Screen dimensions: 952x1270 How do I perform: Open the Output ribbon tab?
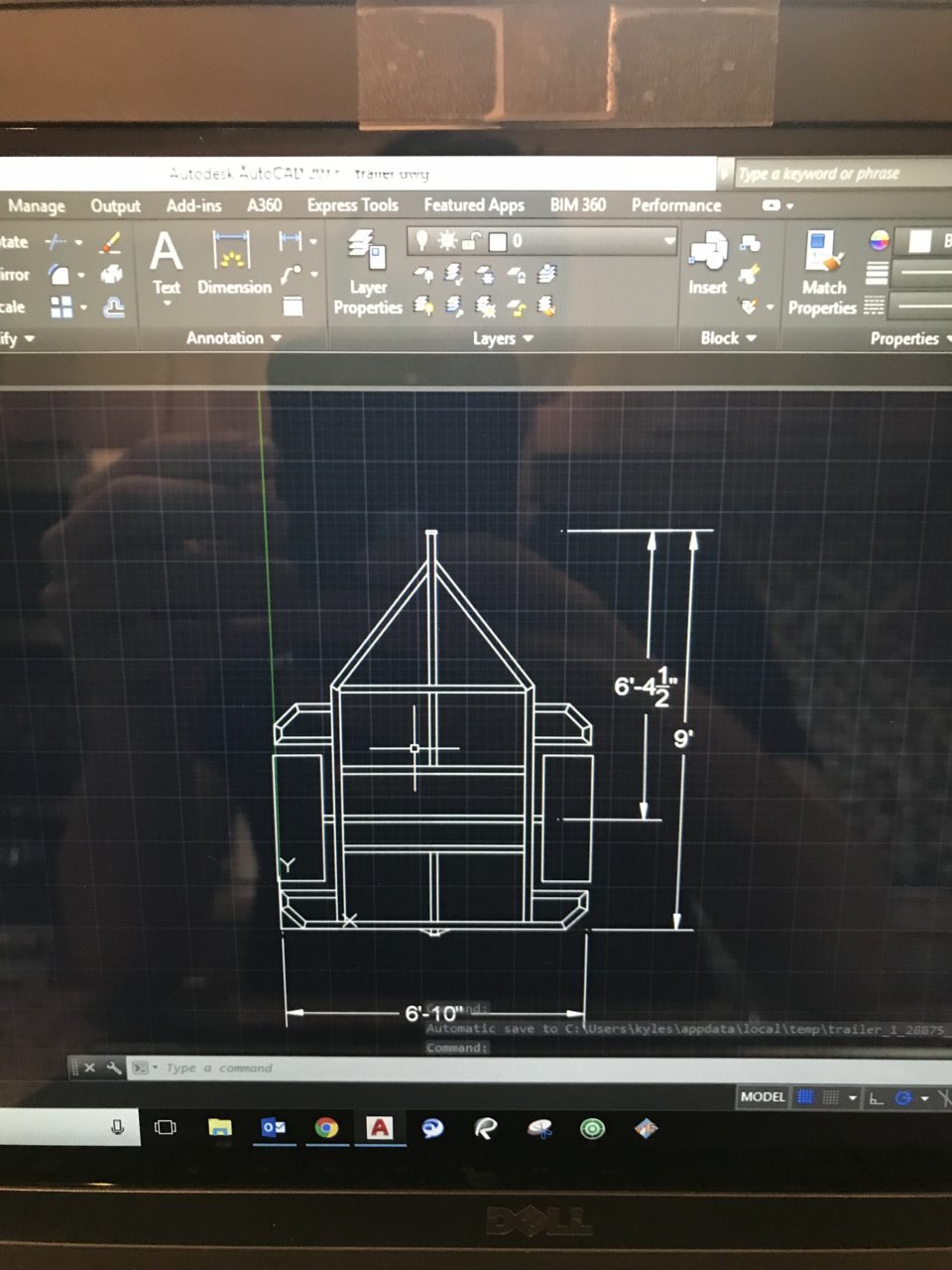pyautogui.click(x=115, y=205)
